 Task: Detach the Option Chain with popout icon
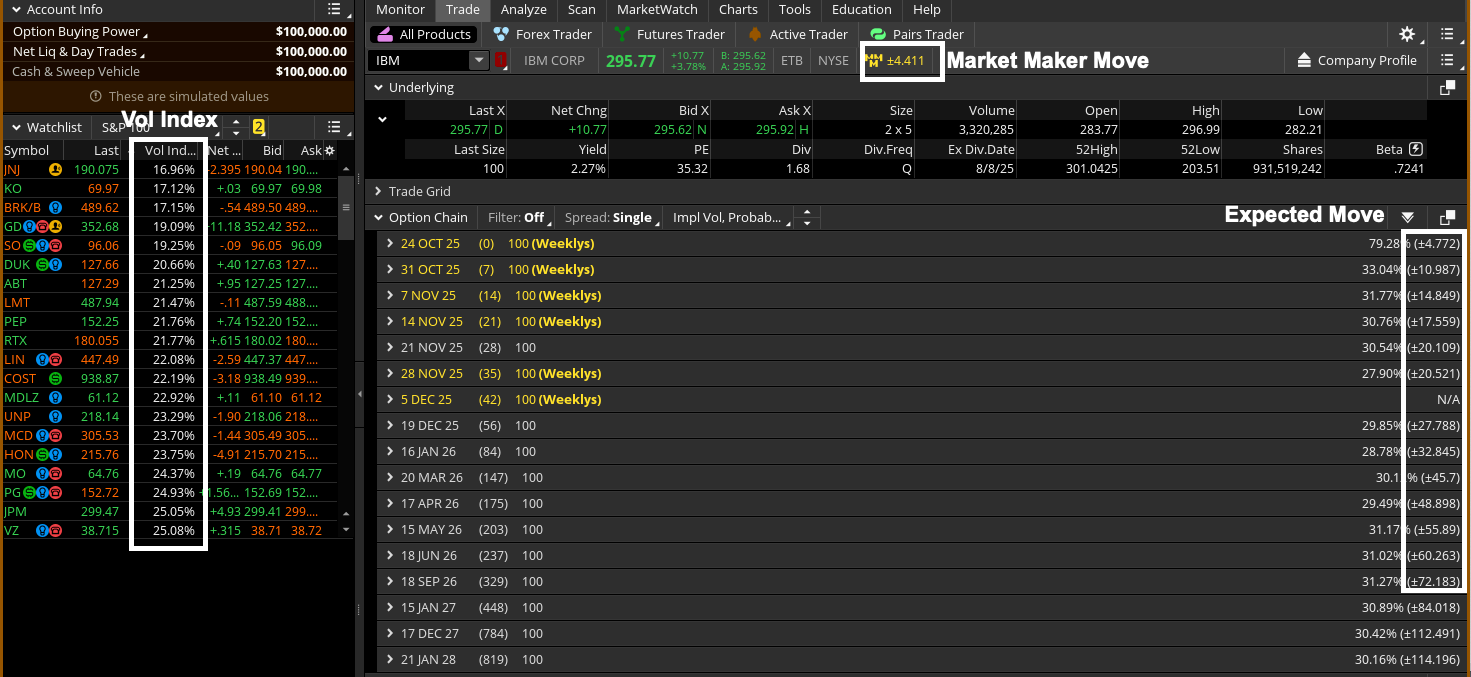pyautogui.click(x=1447, y=217)
